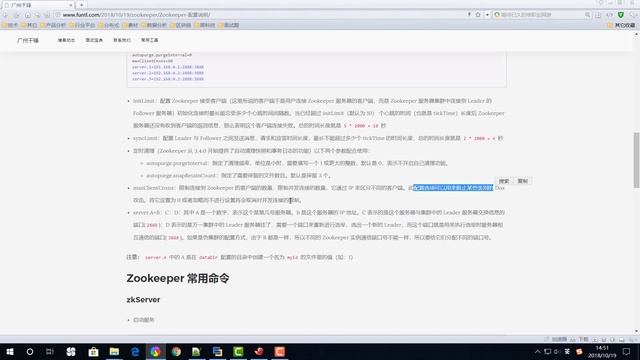Image resolution: width=640 pixels, height=360 pixels.
Task: Open the 行业平台 bookmark folder
Action: click(82, 25)
